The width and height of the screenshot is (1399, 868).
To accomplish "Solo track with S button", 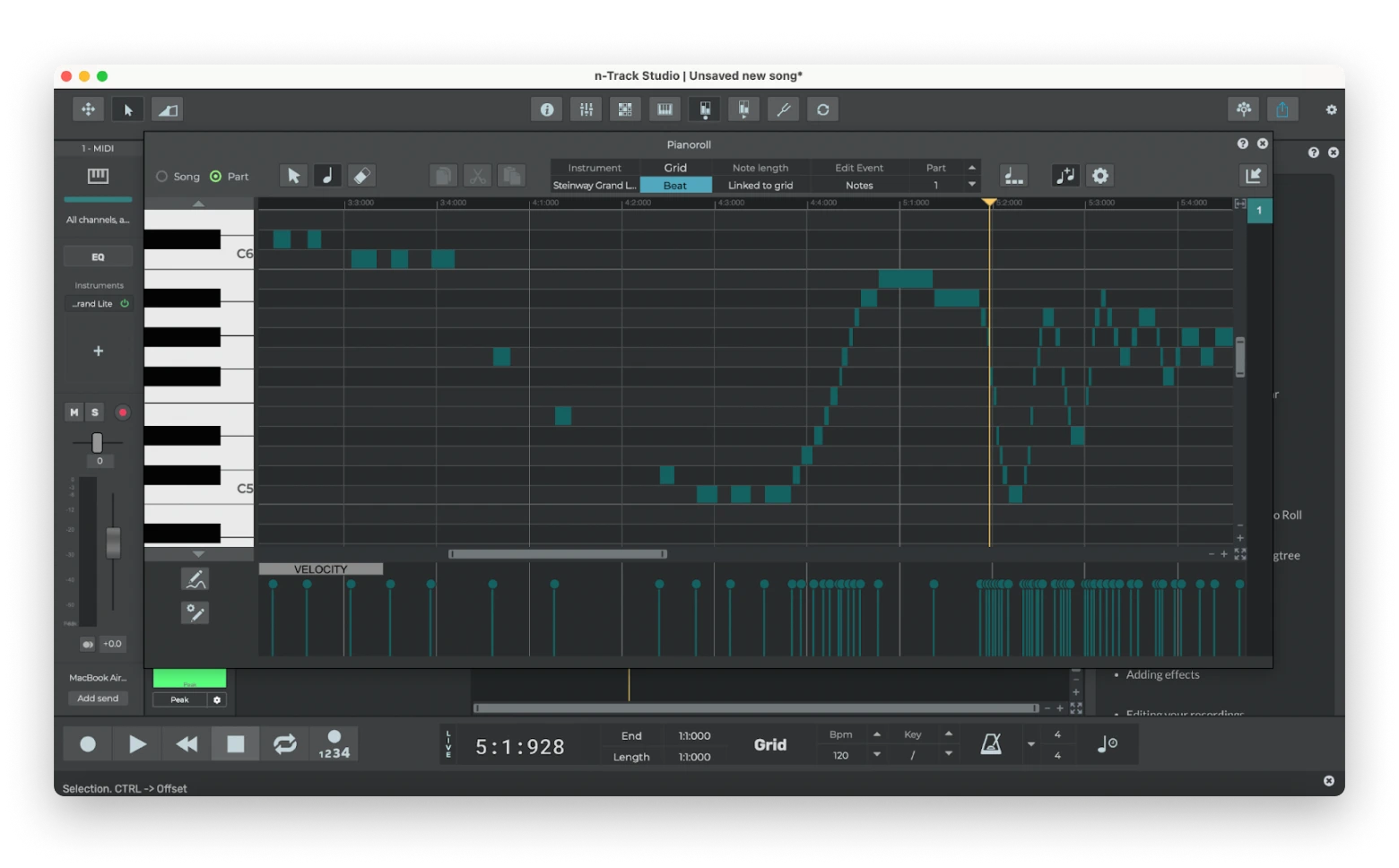I will coord(95,412).
